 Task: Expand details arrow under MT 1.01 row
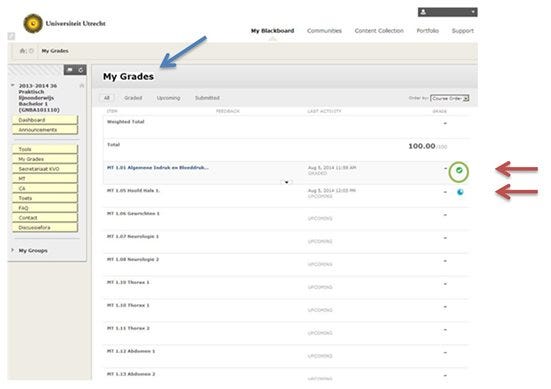286,182
